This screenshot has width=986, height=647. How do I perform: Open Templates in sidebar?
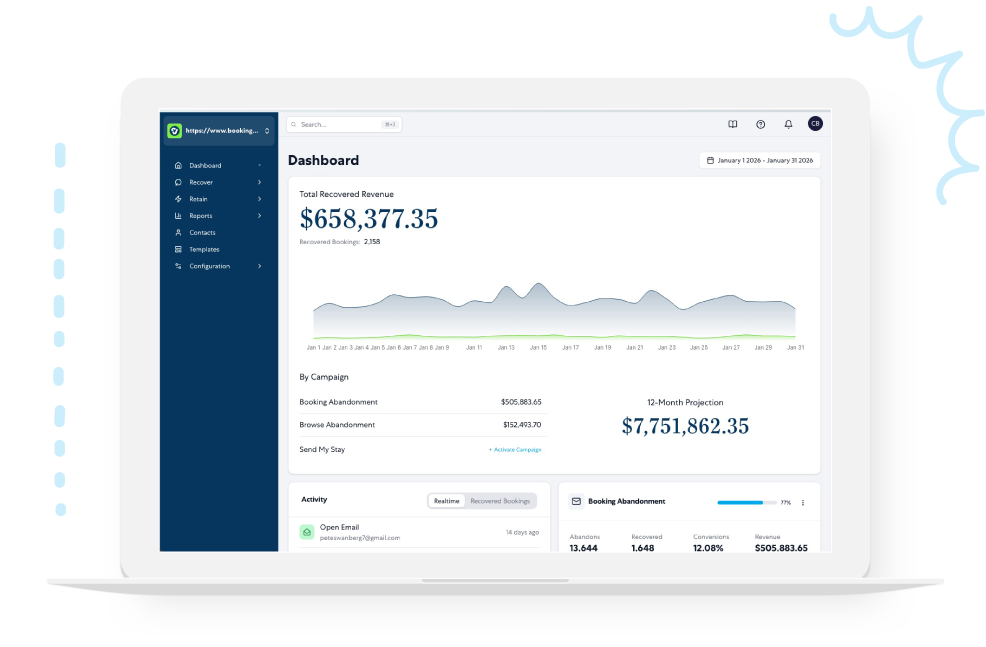204,250
